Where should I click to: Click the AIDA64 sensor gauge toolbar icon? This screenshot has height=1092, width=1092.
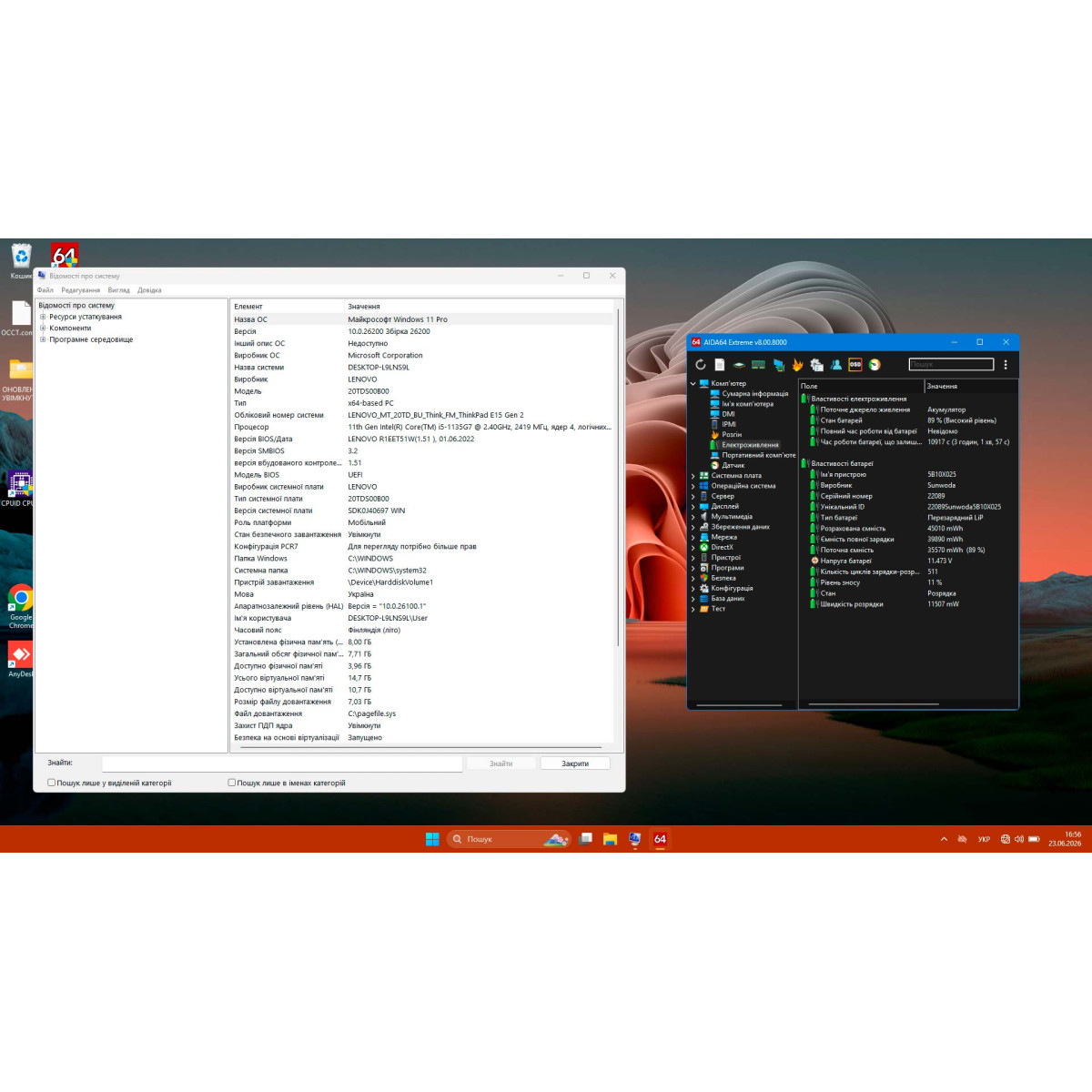[875, 365]
